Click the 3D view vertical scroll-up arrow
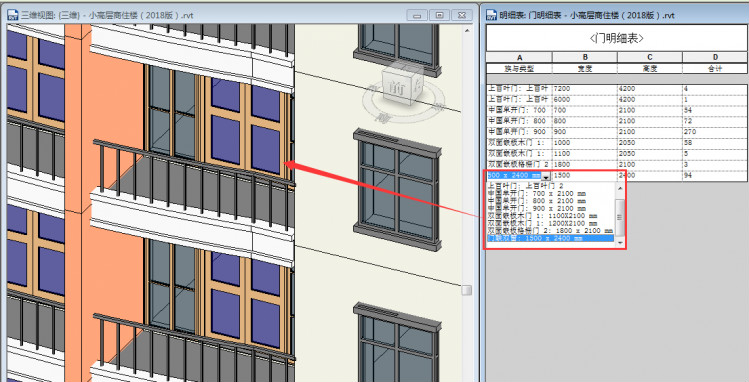 [467, 31]
